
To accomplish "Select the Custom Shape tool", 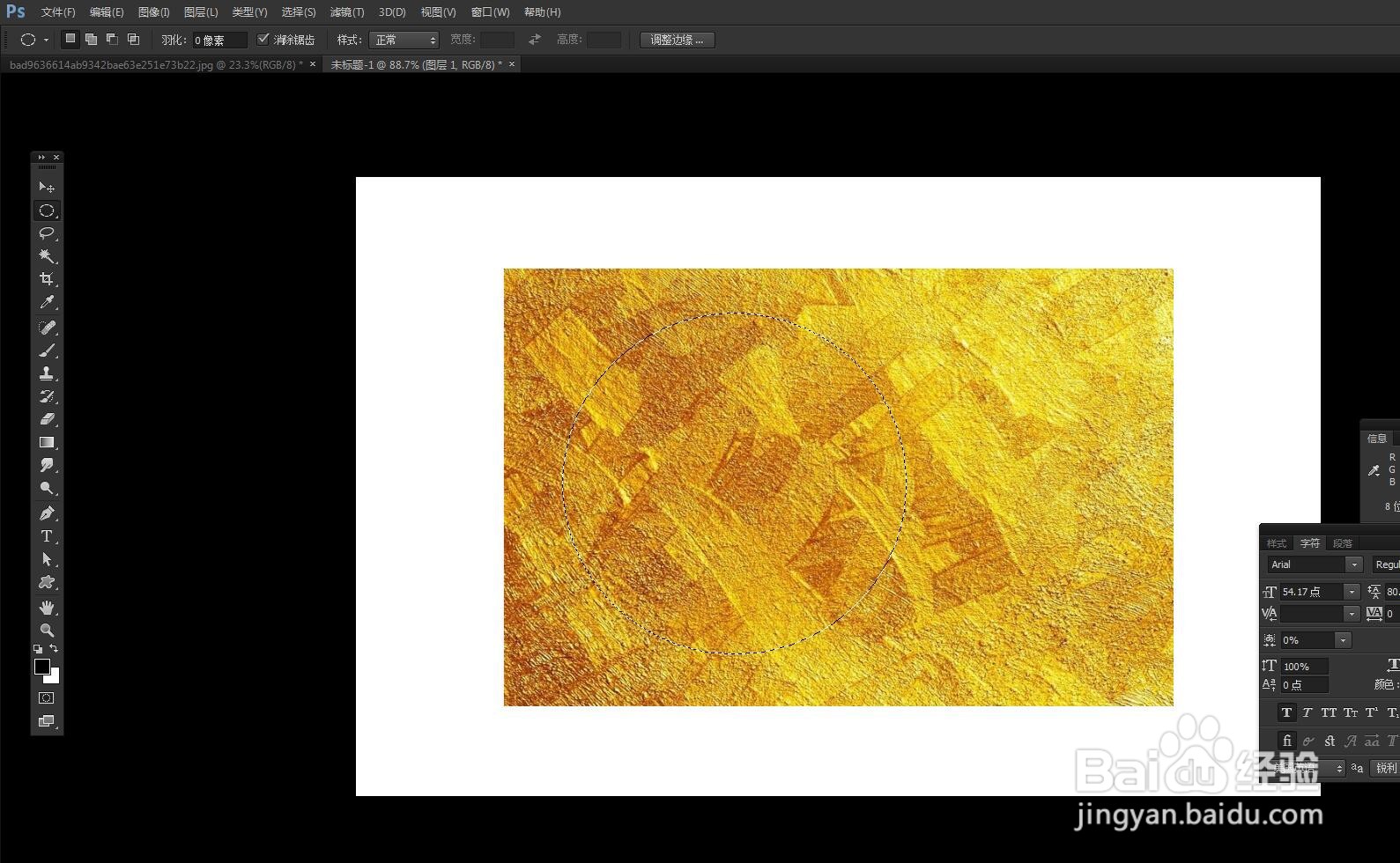I will (47, 582).
